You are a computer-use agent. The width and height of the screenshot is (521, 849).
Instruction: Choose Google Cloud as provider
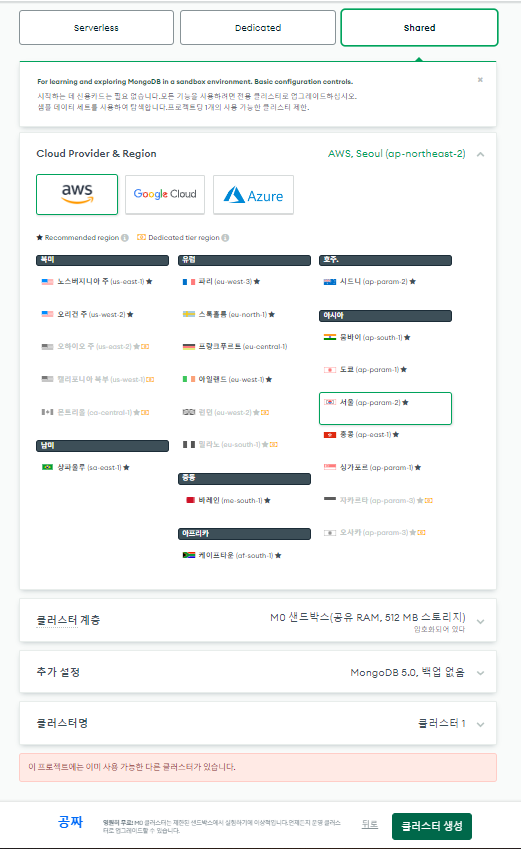click(x=165, y=194)
